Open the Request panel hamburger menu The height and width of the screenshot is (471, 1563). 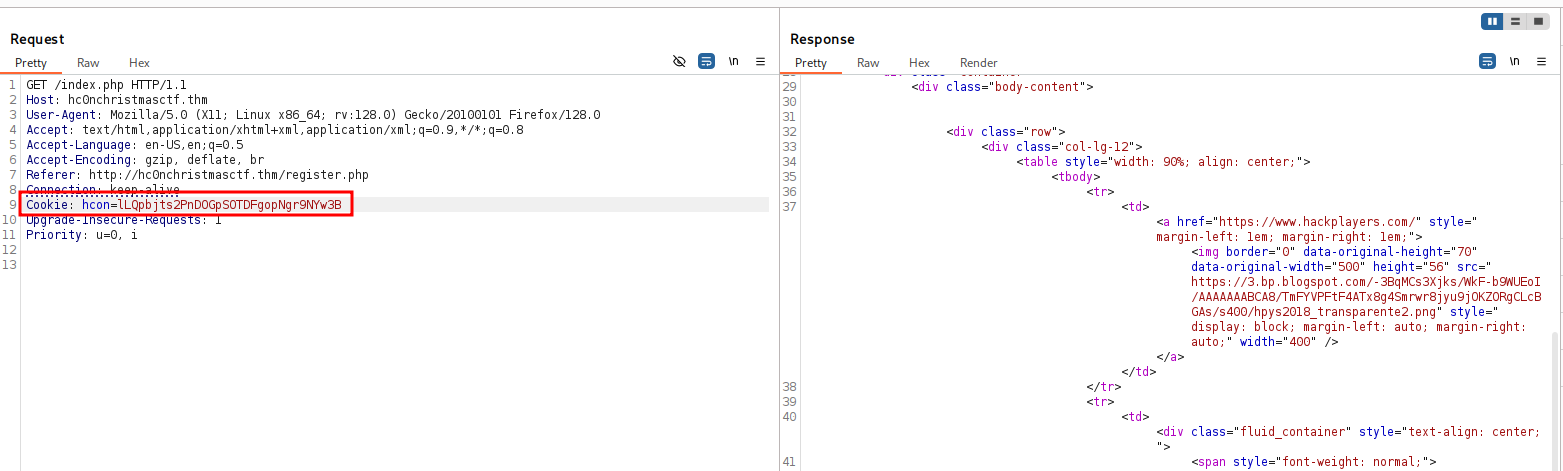[x=760, y=61]
